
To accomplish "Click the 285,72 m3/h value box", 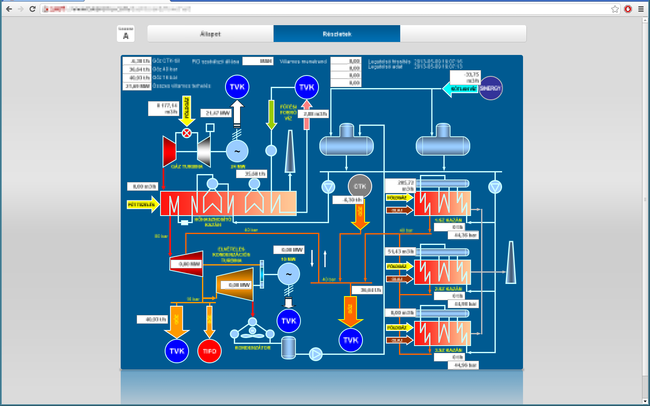I will (x=401, y=186).
